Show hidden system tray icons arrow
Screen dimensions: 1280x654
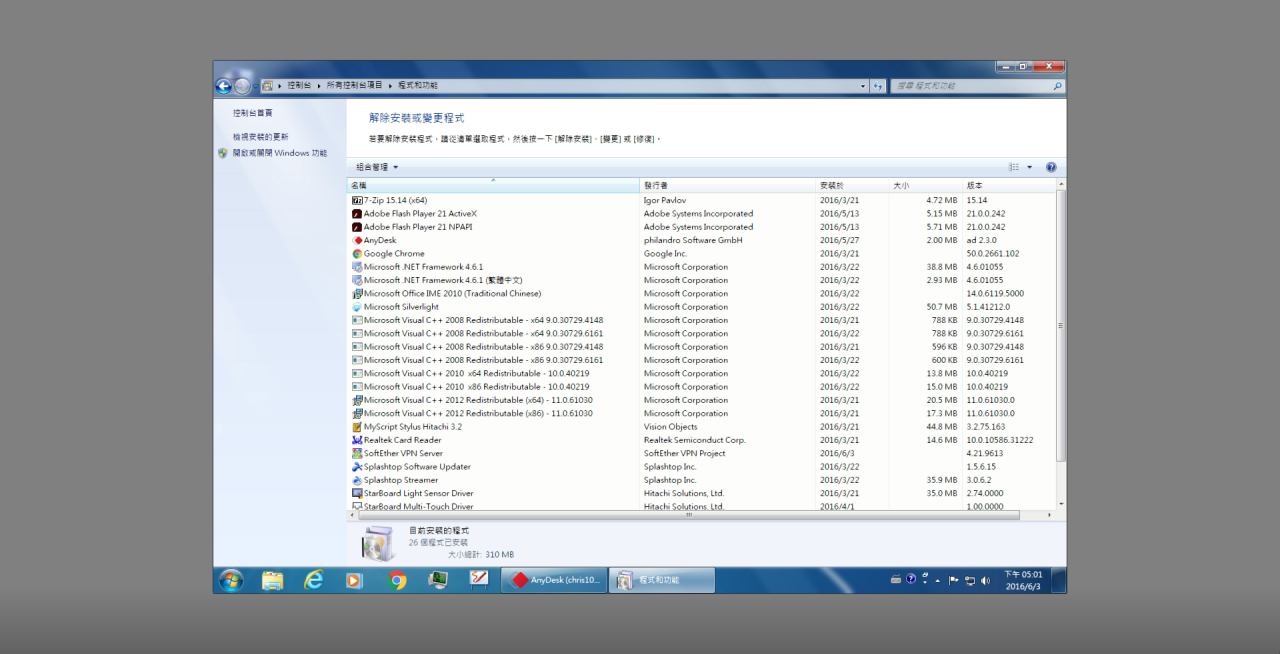939,580
